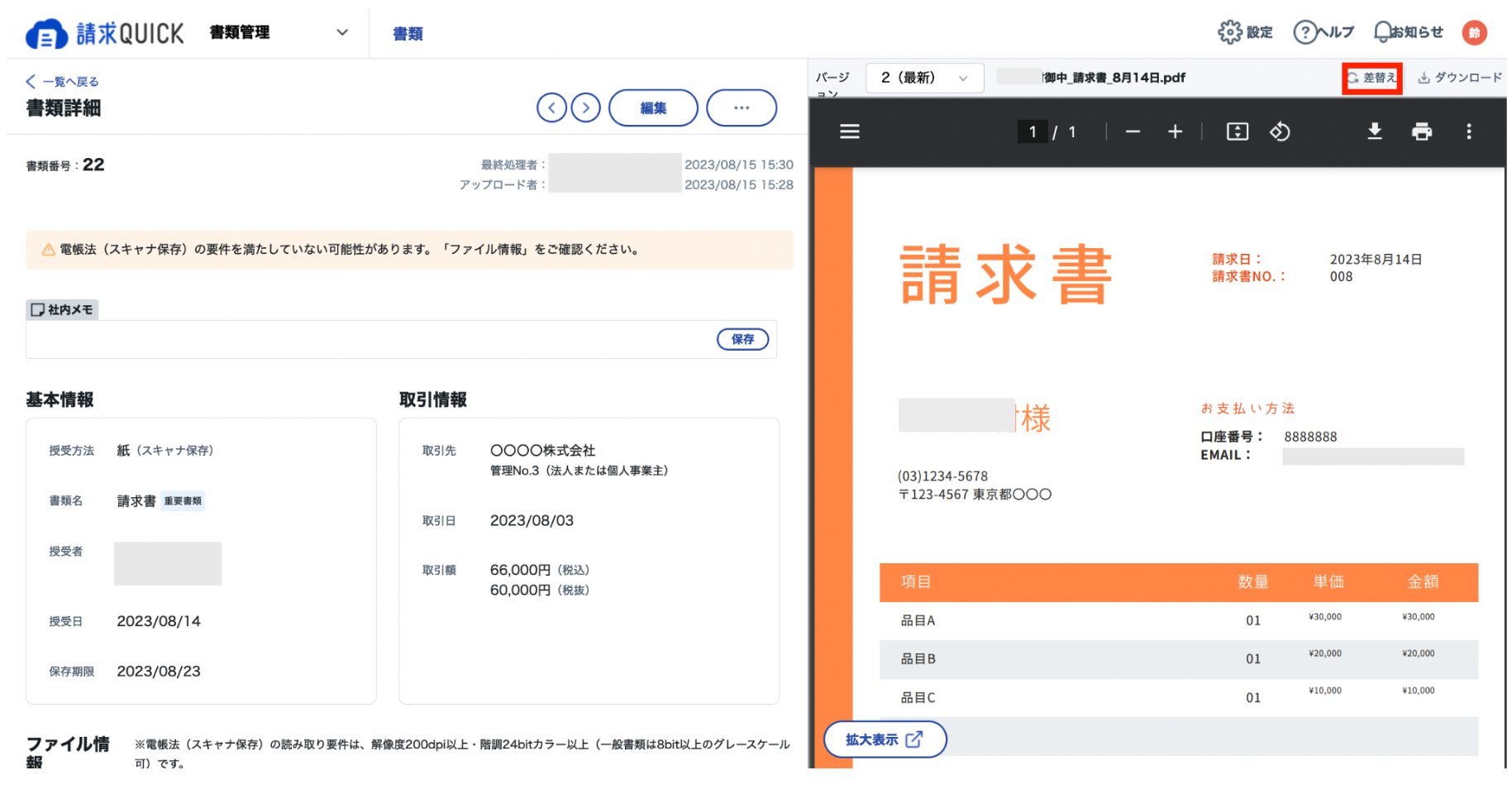Image resolution: width=1512 pixels, height=794 pixels.
Task: Click 品目C row in the invoice
Action: [1179, 697]
